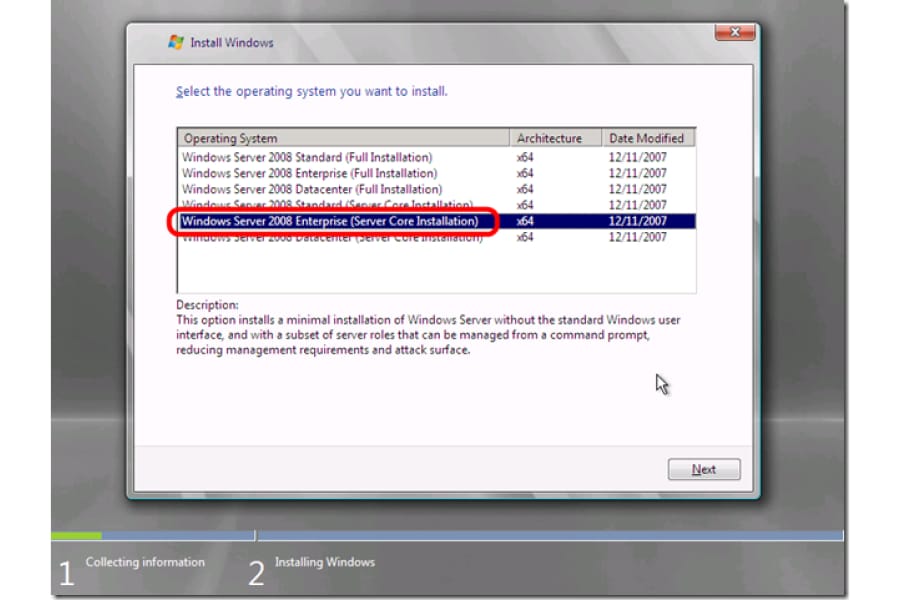Click 12/11/2007 in the Datacenter Full Installation row
900x600 pixels.
tap(637, 189)
